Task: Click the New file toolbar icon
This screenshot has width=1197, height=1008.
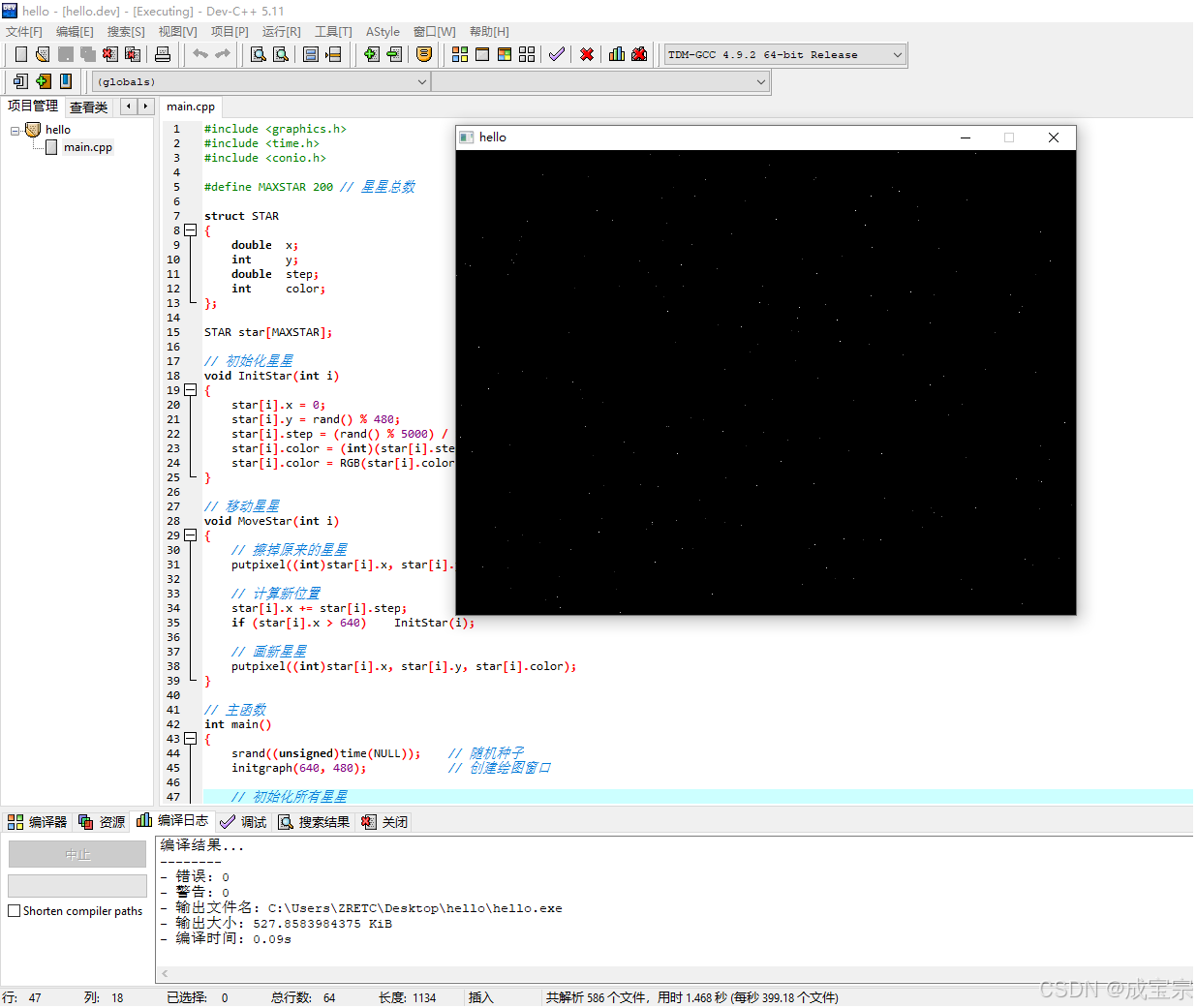Action: click(21, 54)
